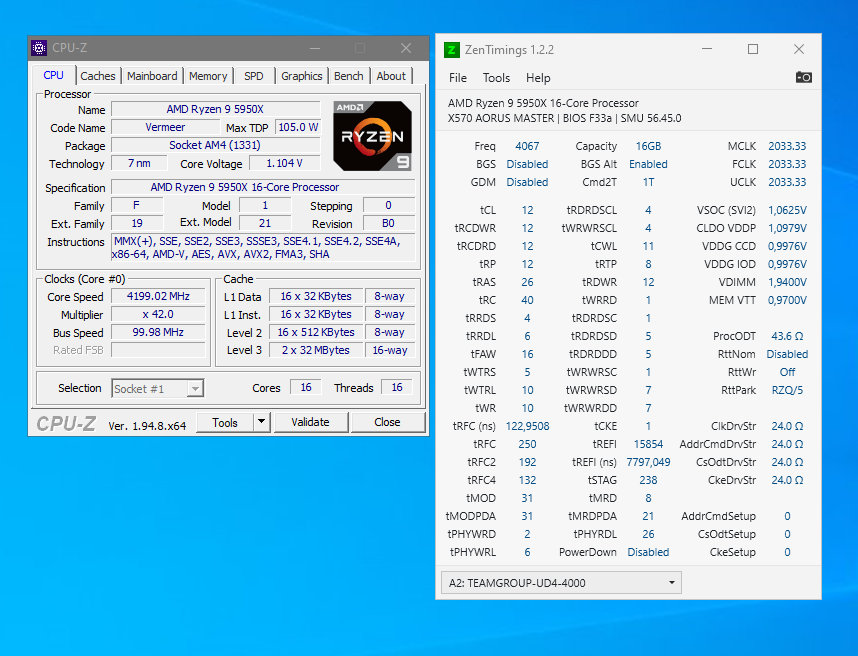Image resolution: width=858 pixels, height=656 pixels.
Task: Click the Freq value 4067 in ZenTimings
Action: (527, 146)
